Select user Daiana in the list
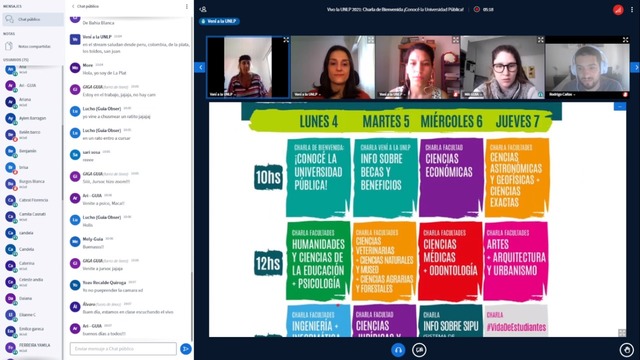 tap(32, 298)
